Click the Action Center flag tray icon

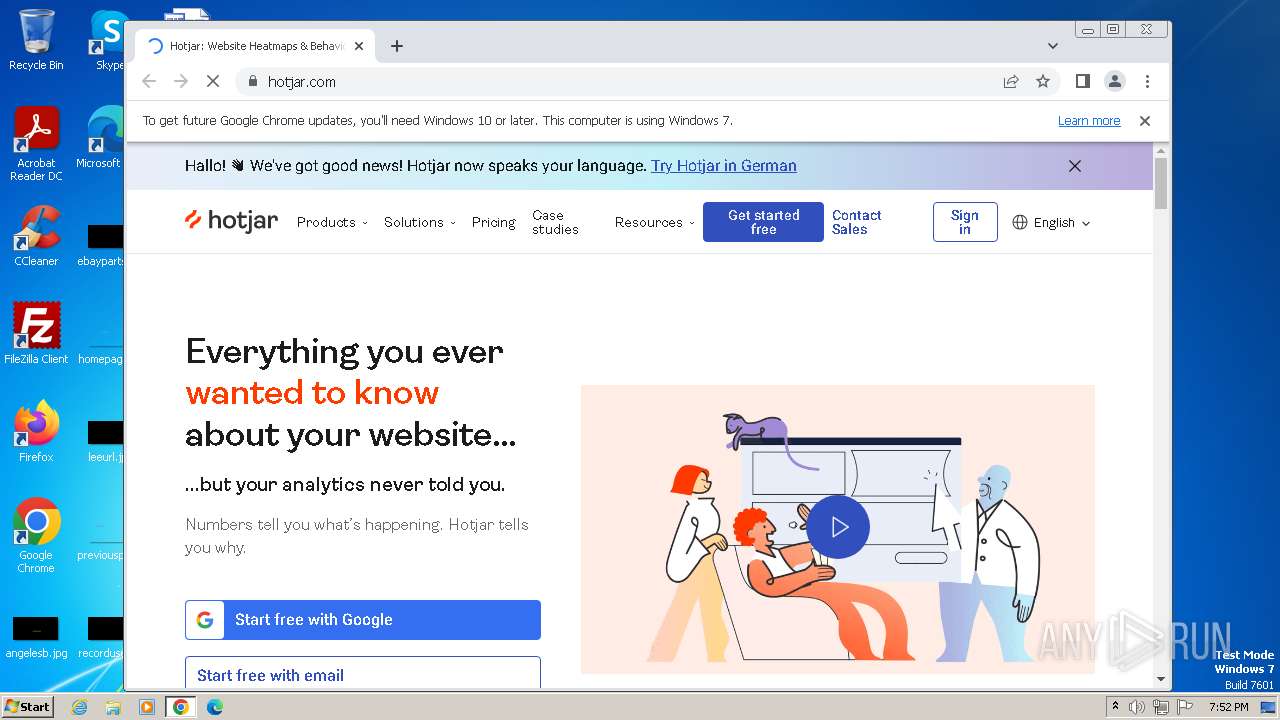click(1185, 707)
